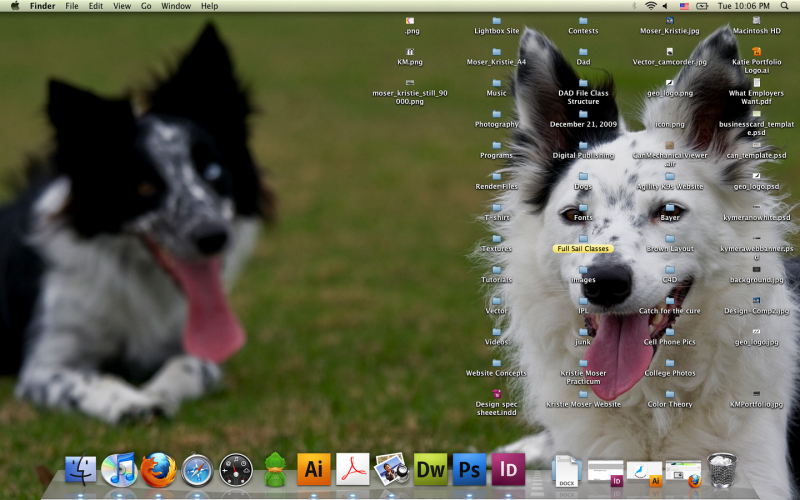Open the Trash in the Dock
Image resolution: width=800 pixels, height=500 pixels.
pos(721,468)
